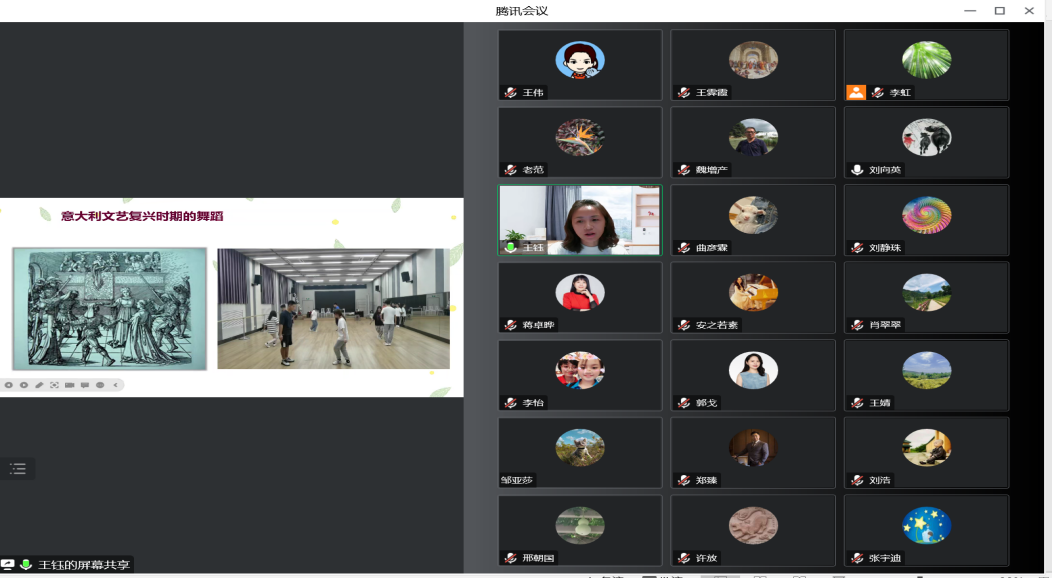The image size is (1052, 578).
Task: Click the muted mic icon beside 郭戈
Action: coord(684,403)
